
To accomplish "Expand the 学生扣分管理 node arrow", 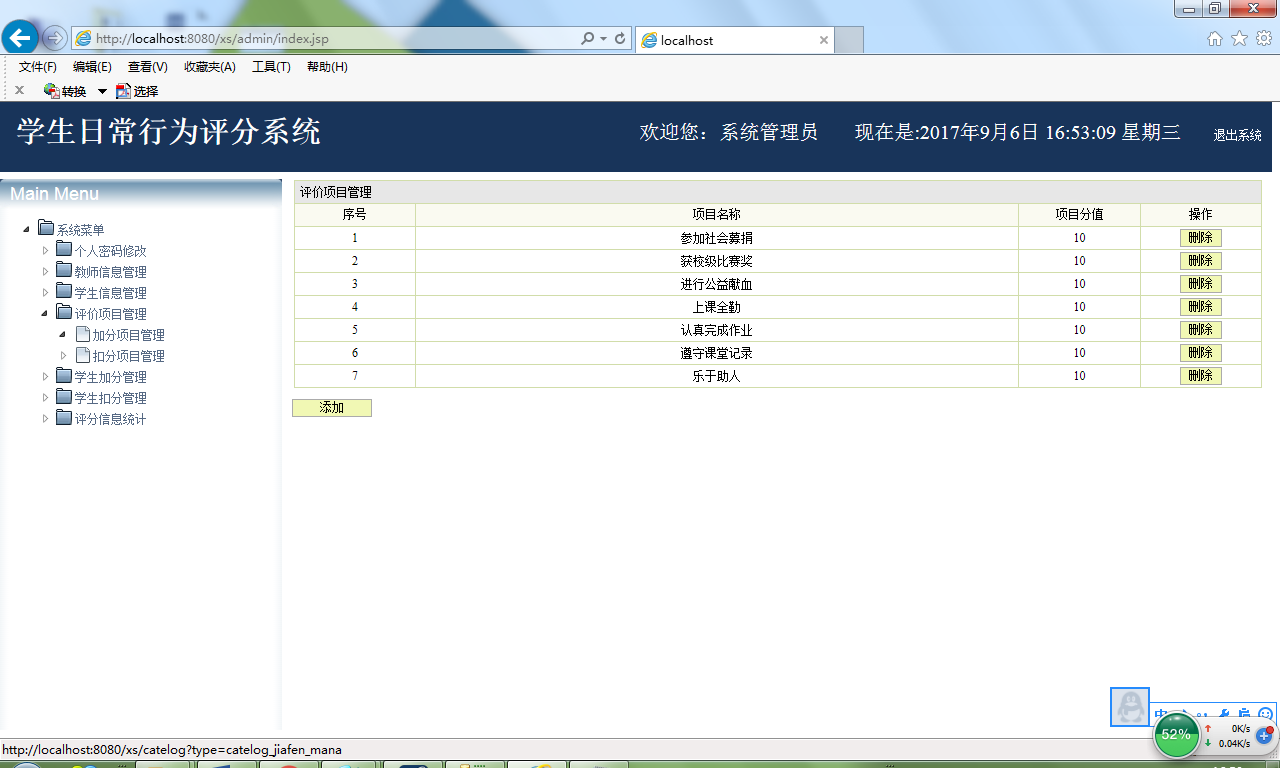I will [45, 397].
